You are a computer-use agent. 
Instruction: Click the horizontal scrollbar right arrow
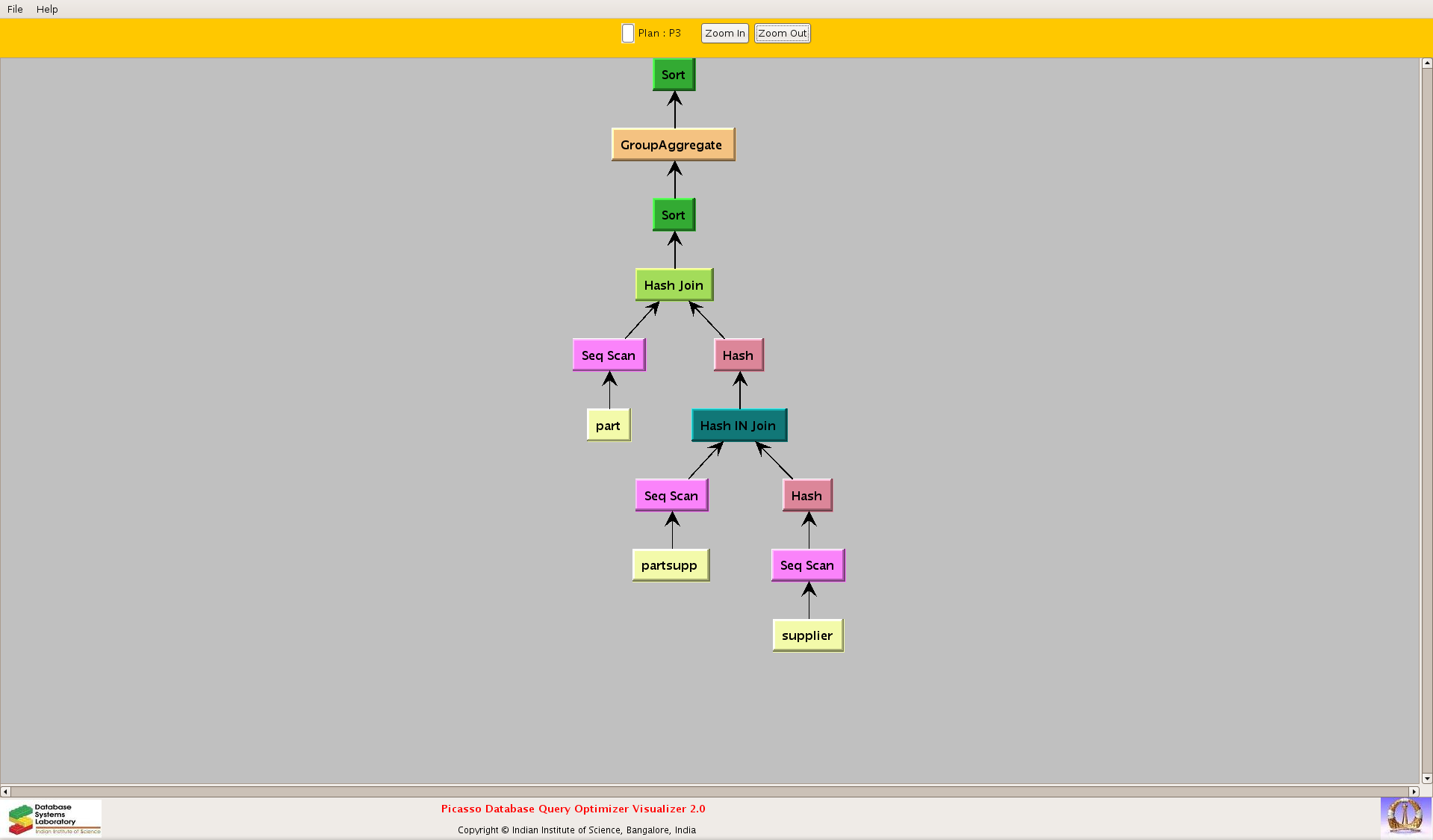pos(1413,791)
